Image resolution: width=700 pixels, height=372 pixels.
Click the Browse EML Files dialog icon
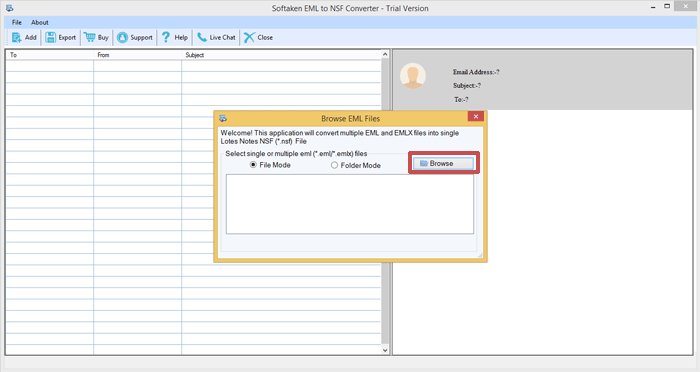point(223,118)
